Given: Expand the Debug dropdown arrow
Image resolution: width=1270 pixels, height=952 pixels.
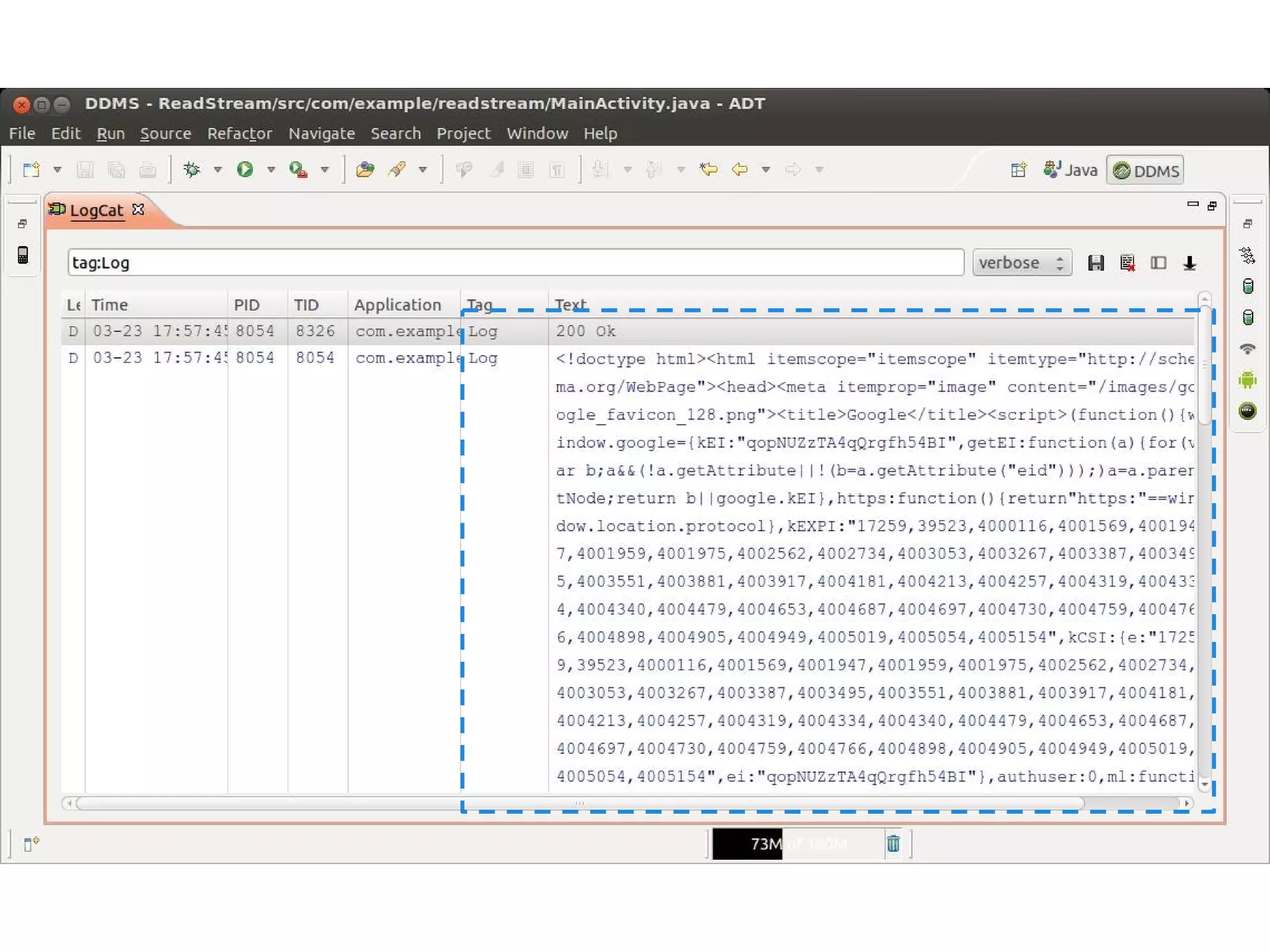Looking at the screenshot, I should tap(218, 169).
